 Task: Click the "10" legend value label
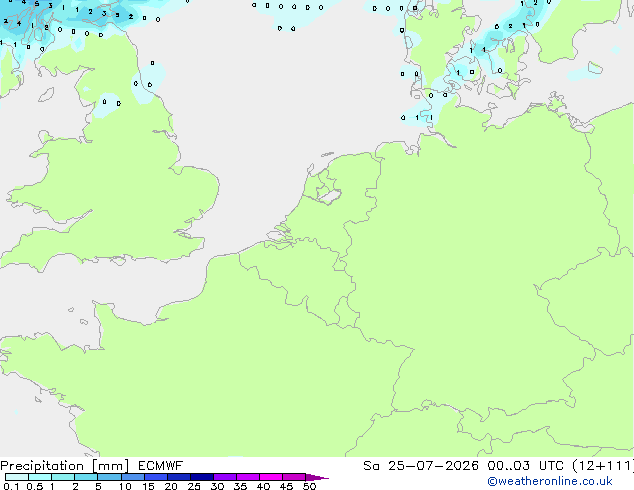(125, 486)
